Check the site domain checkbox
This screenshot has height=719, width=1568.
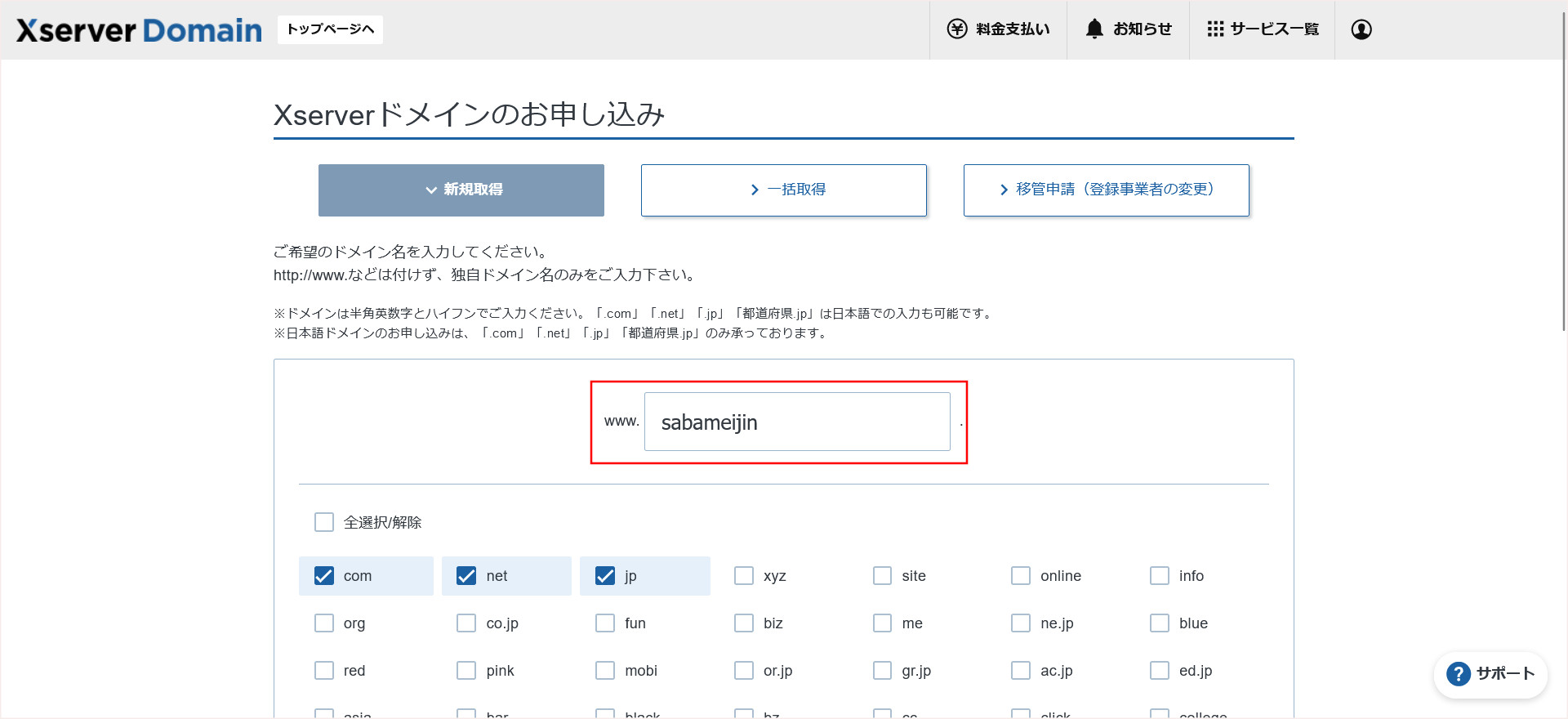[x=883, y=576]
